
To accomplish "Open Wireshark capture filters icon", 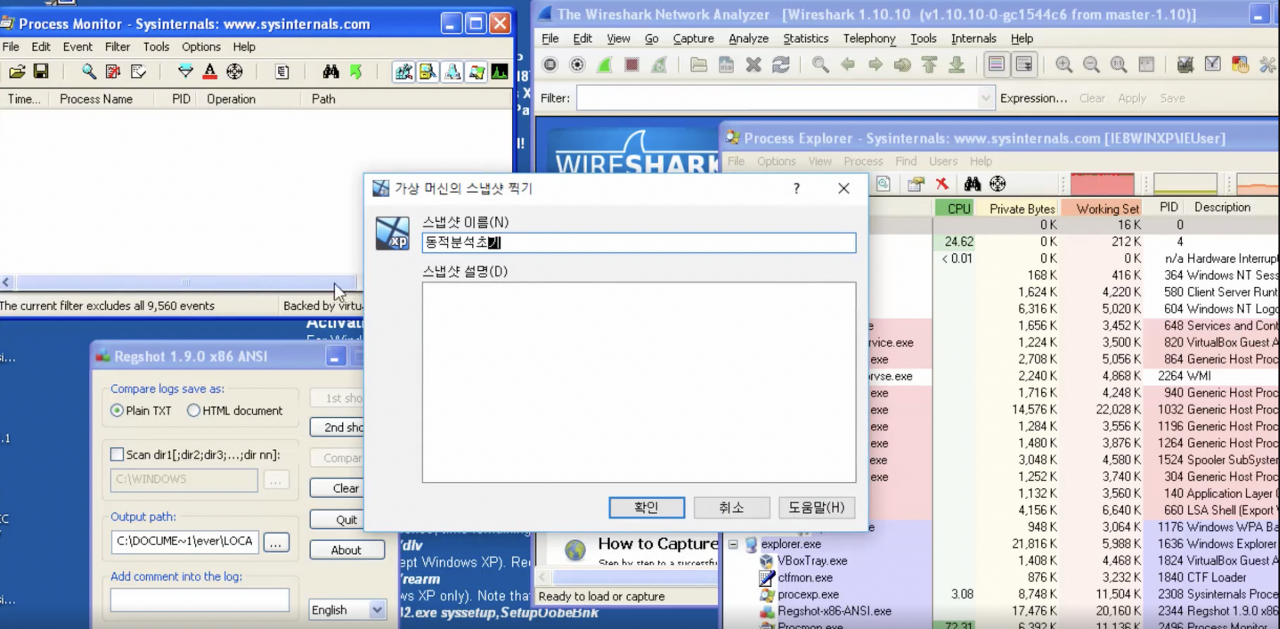I will pyautogui.click(x=1186, y=65).
